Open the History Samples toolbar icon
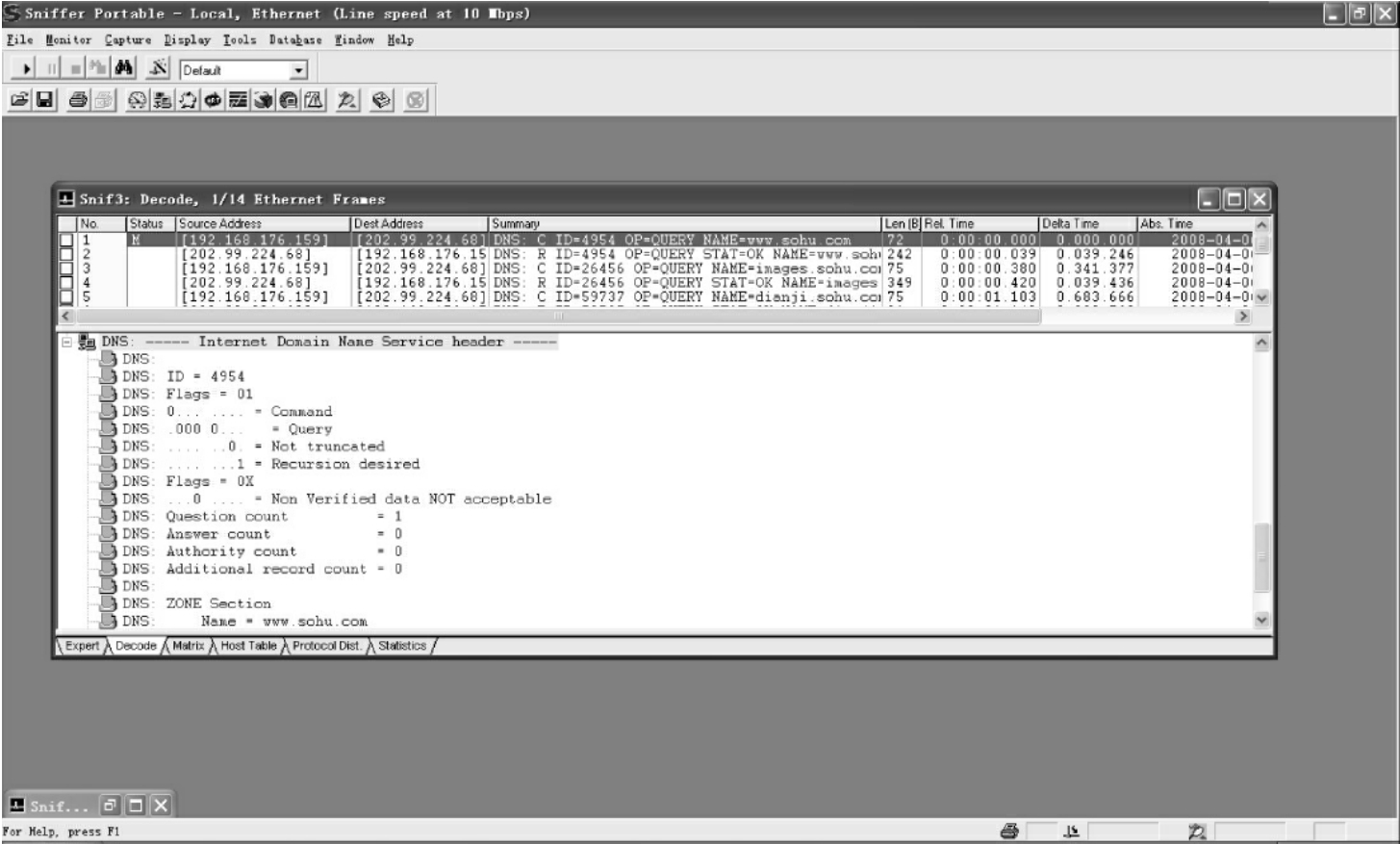This screenshot has width=1400, height=844. click(238, 100)
